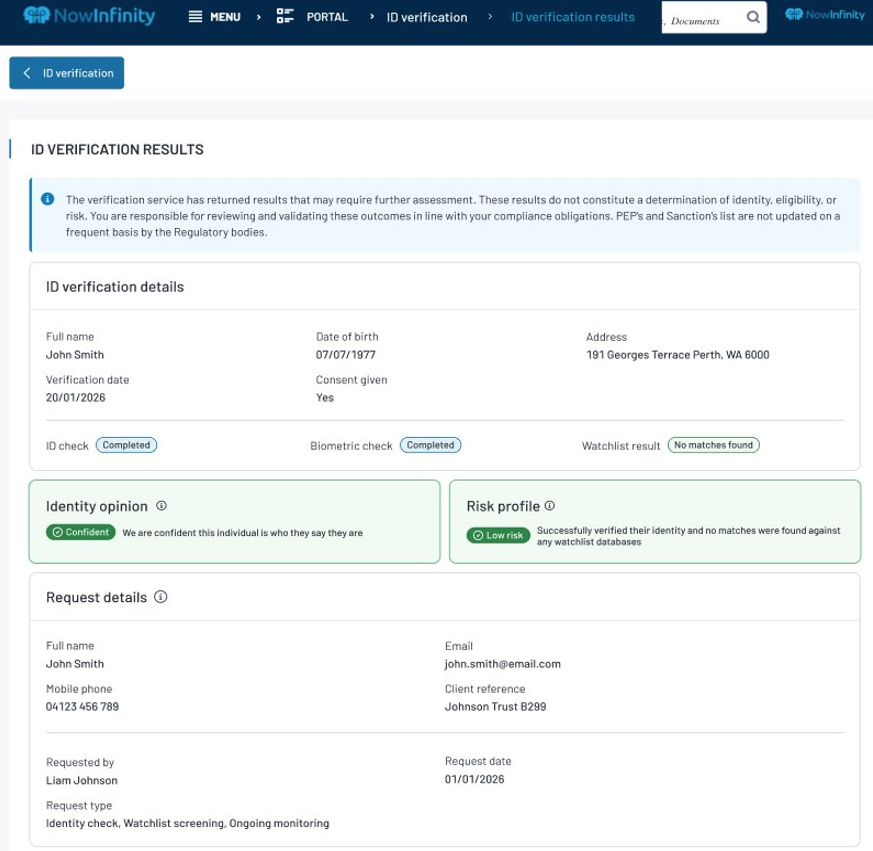This screenshot has width=873, height=851.
Task: Click the search magnifier icon
Action: (x=753, y=18)
